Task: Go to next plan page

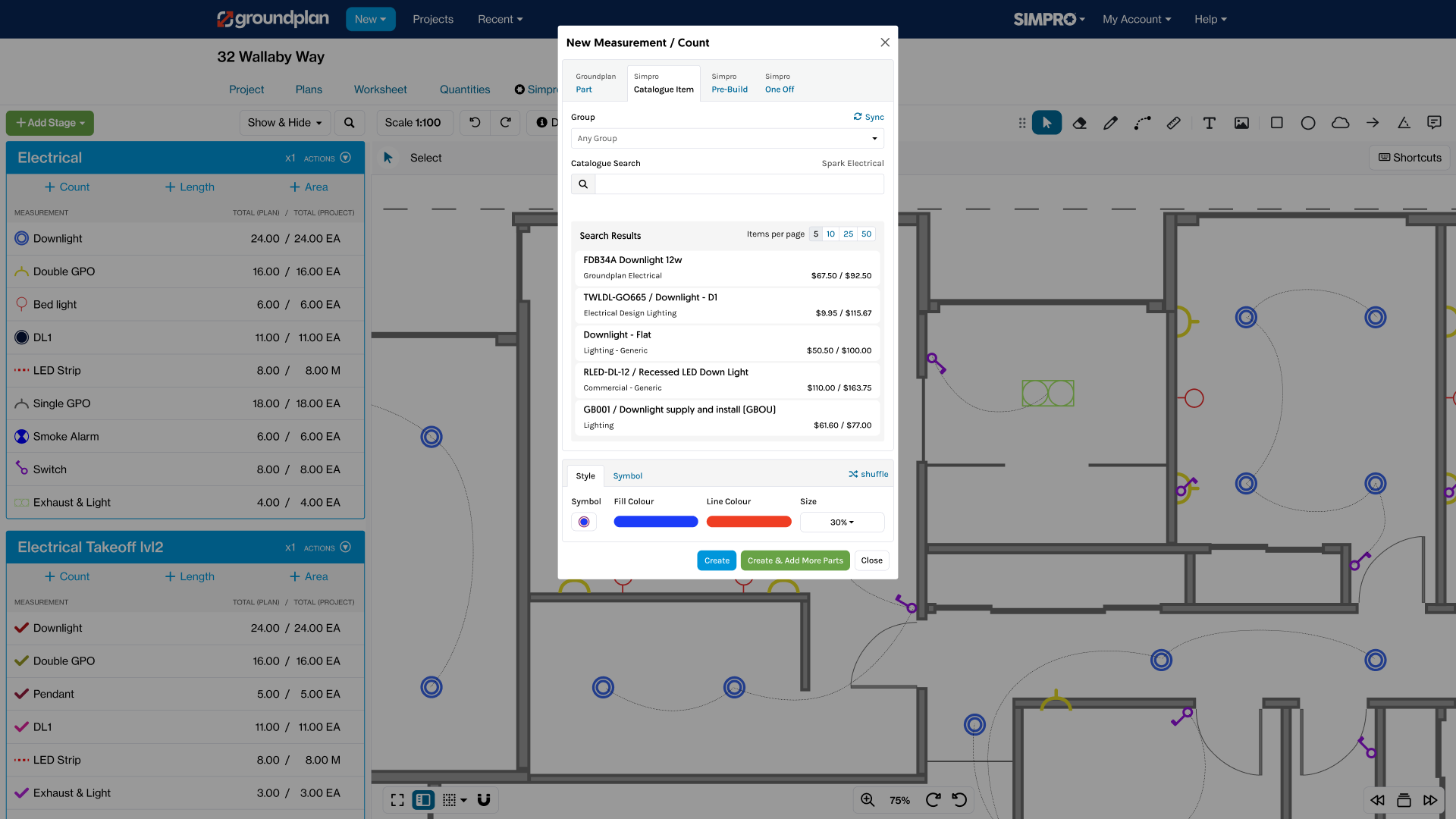Action: click(x=1430, y=800)
